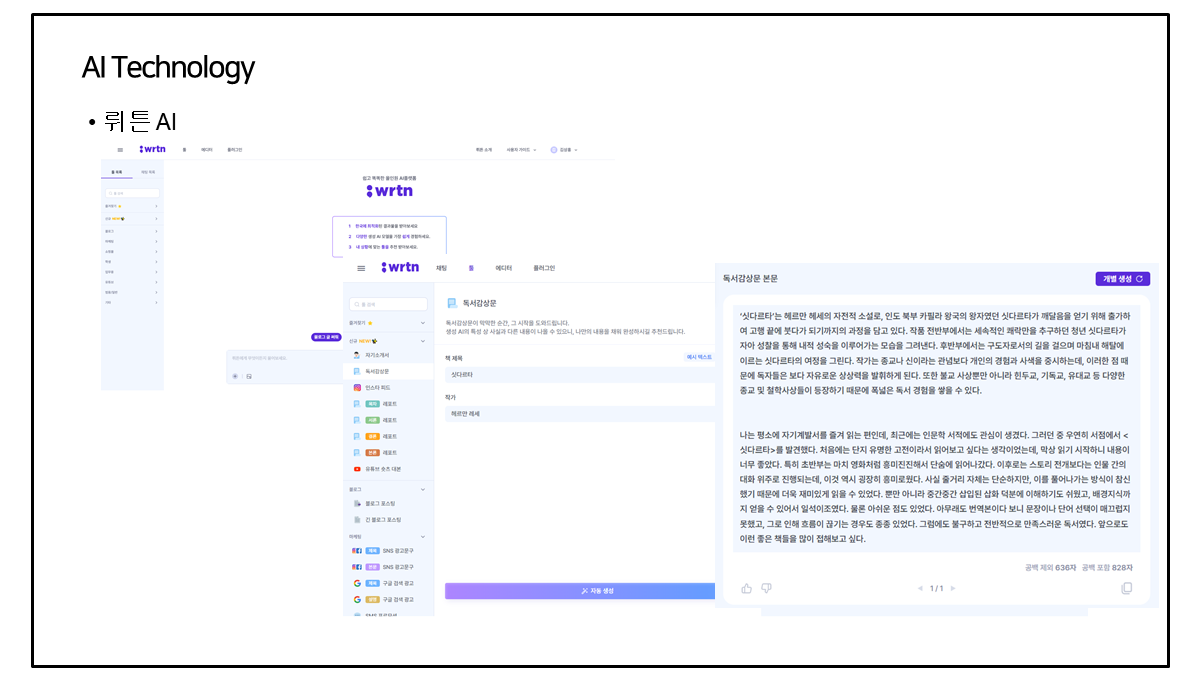
Task: Click the 책 제목 field containing 싯다르타
Action: tap(580, 374)
